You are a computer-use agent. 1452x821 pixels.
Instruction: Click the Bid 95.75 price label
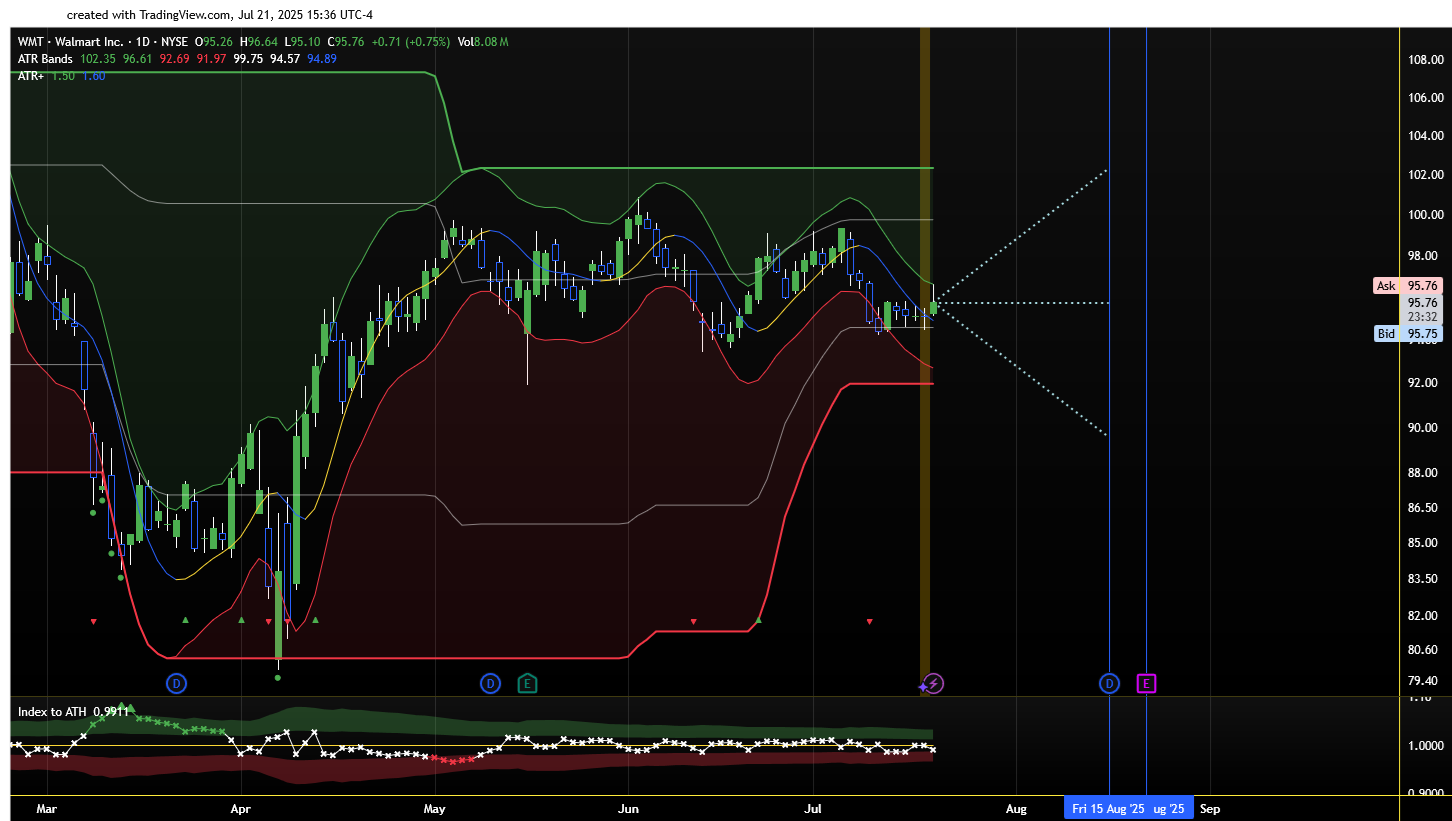click(1408, 334)
